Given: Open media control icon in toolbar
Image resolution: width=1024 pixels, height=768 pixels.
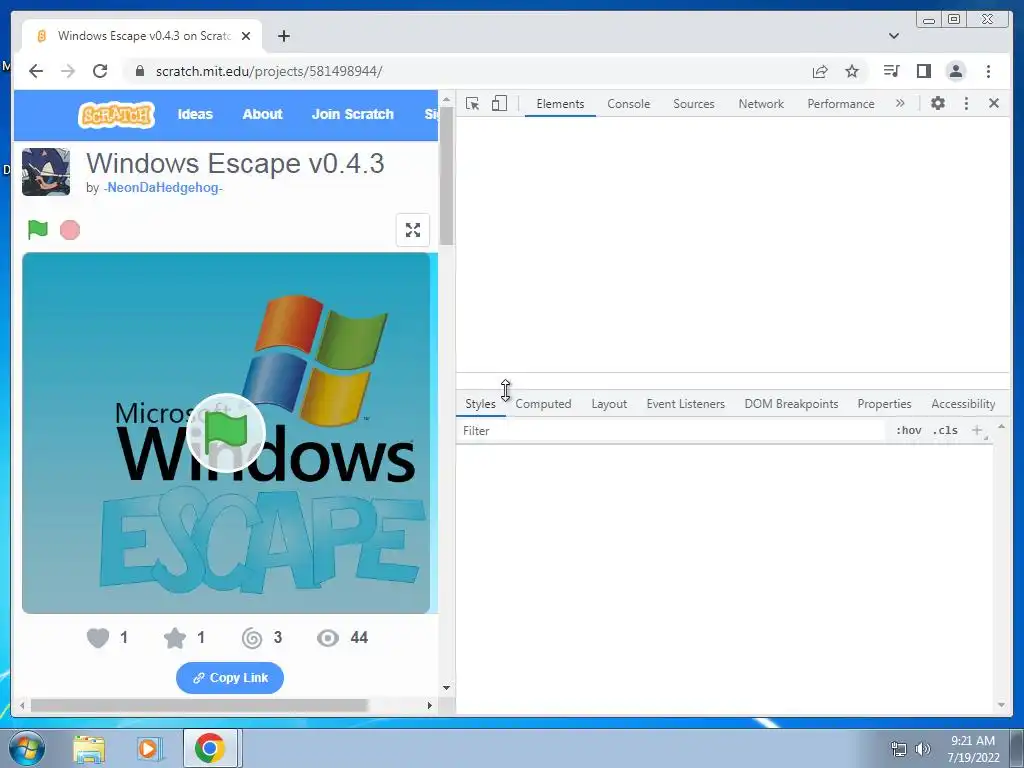Looking at the screenshot, I should 891,71.
